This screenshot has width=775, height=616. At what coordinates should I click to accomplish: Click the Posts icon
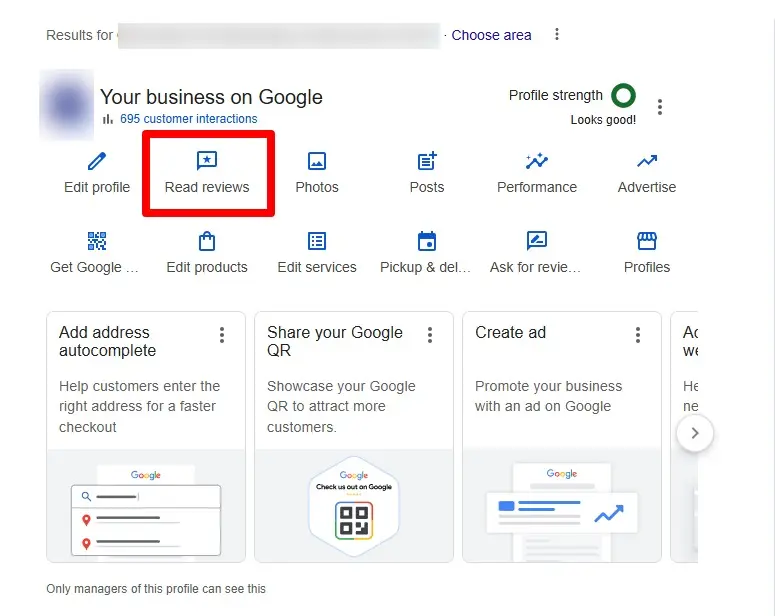tap(427, 162)
